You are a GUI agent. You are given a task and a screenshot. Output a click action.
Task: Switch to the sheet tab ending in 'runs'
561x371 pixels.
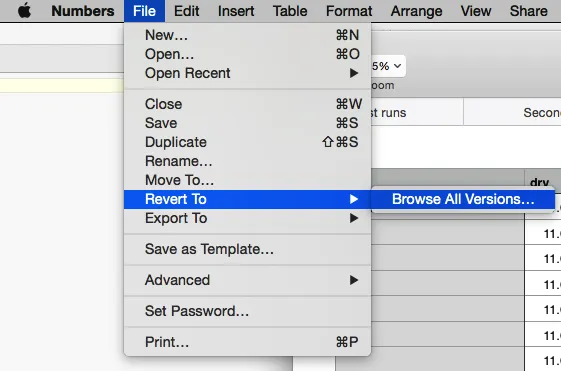click(x=417, y=113)
